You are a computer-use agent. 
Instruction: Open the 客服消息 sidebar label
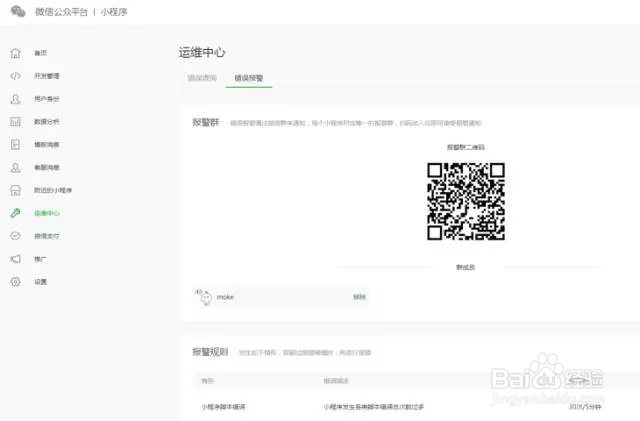click(x=47, y=167)
